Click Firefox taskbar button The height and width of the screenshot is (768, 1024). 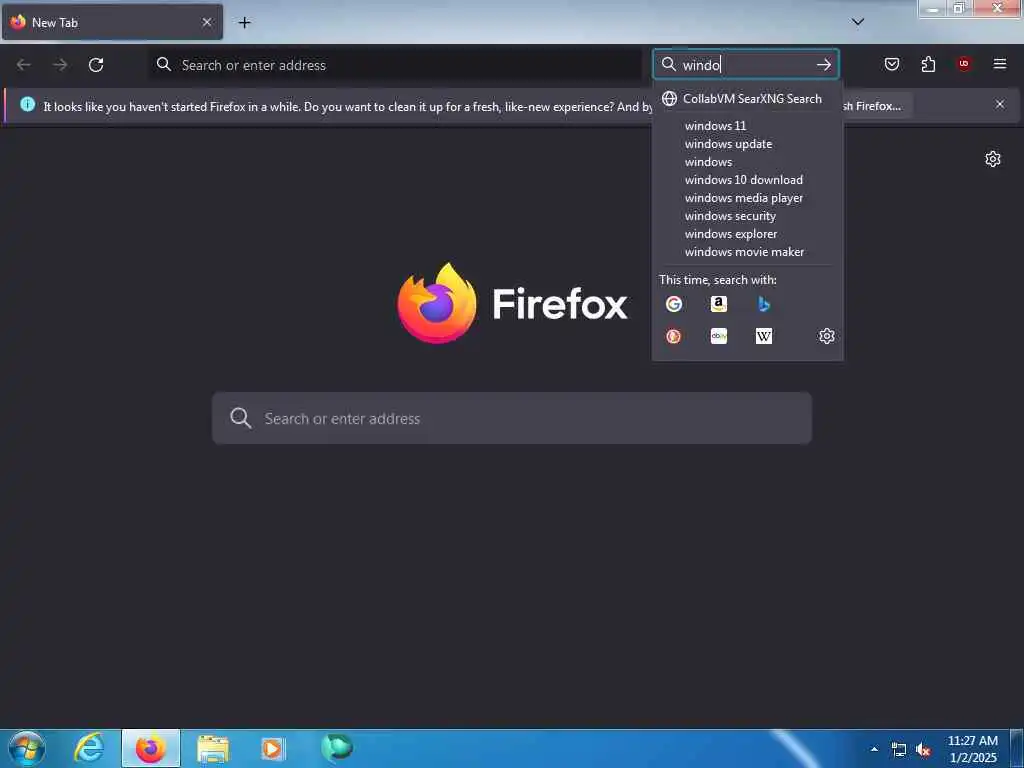point(151,748)
